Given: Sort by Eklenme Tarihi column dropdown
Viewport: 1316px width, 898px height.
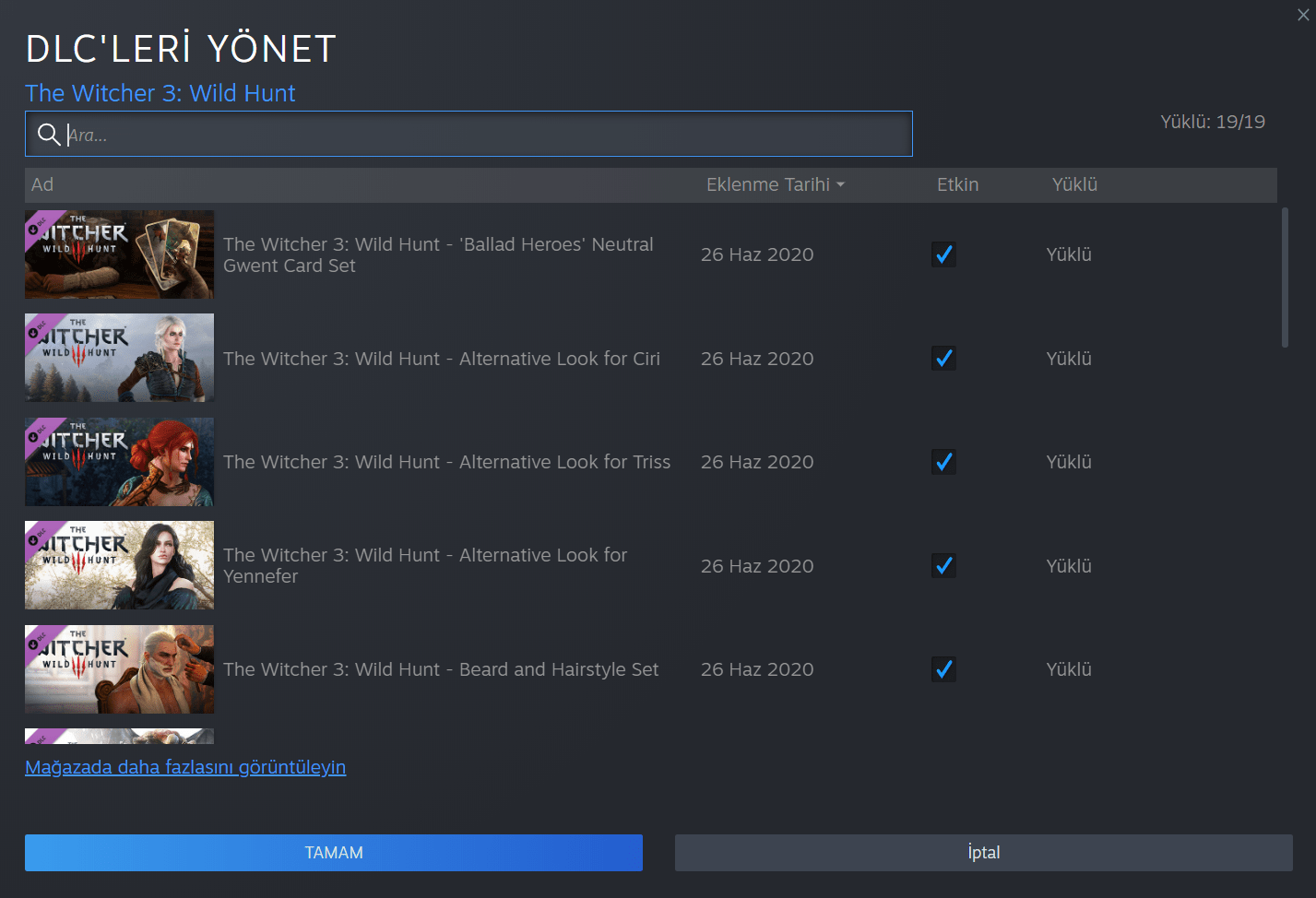Looking at the screenshot, I should [x=775, y=184].
